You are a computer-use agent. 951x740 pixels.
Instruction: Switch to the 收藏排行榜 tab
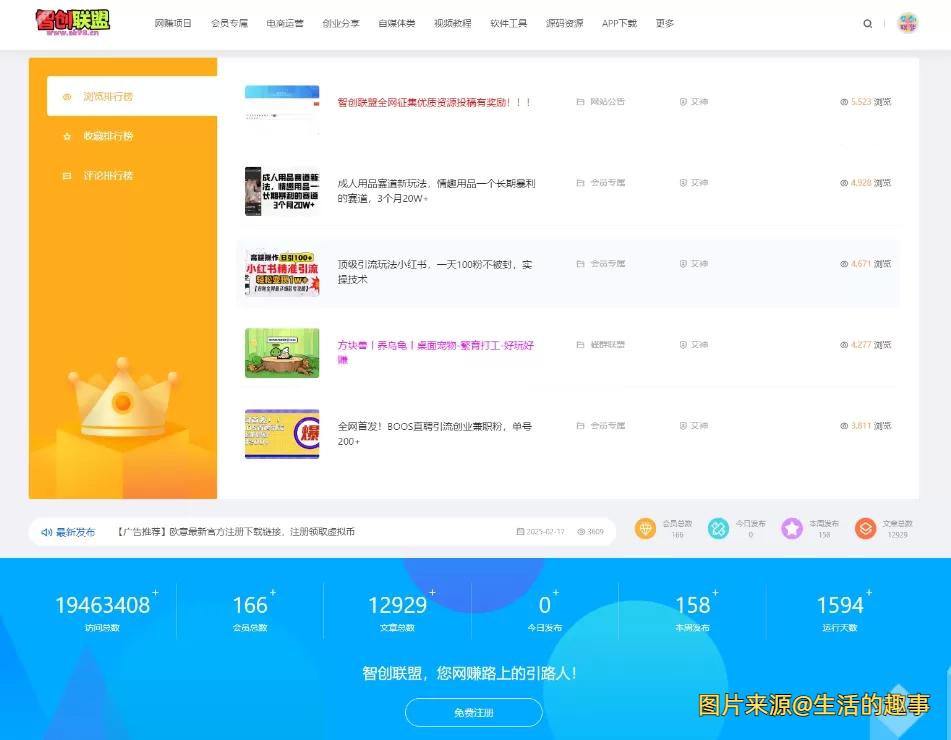click(x=108, y=136)
